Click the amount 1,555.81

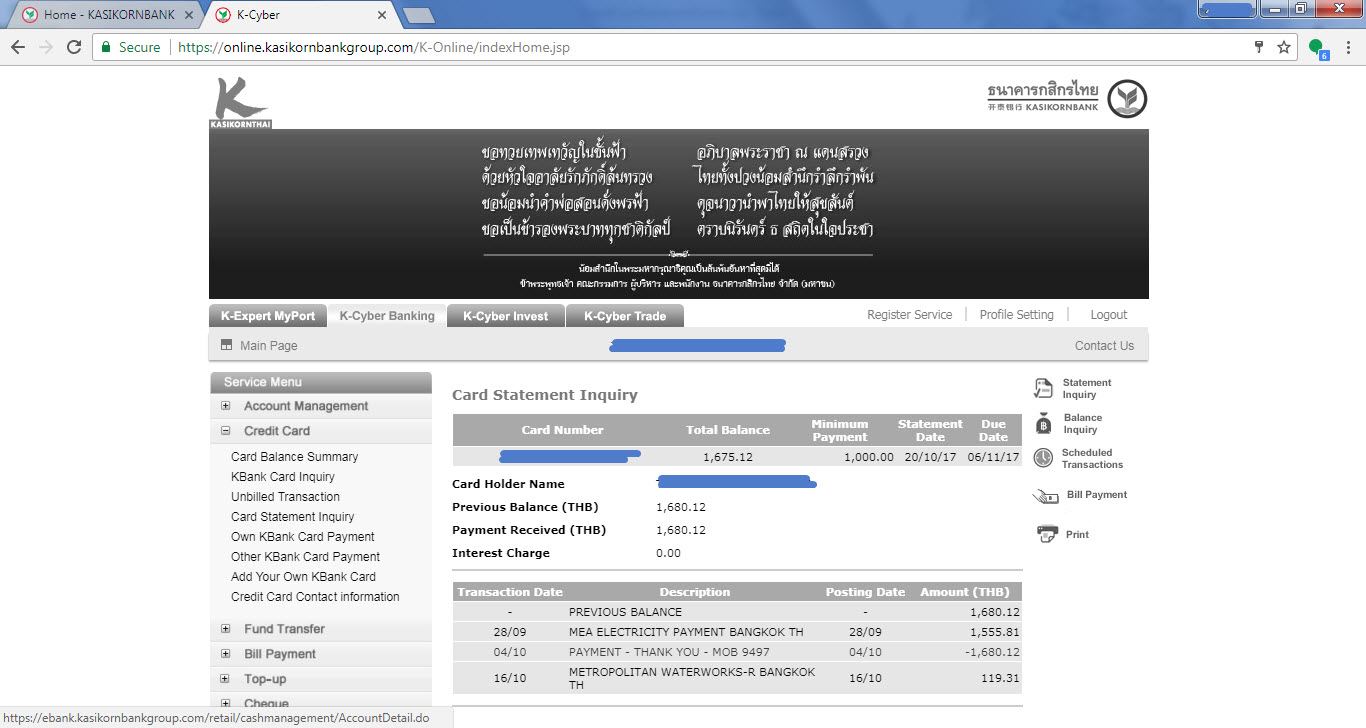(x=995, y=632)
